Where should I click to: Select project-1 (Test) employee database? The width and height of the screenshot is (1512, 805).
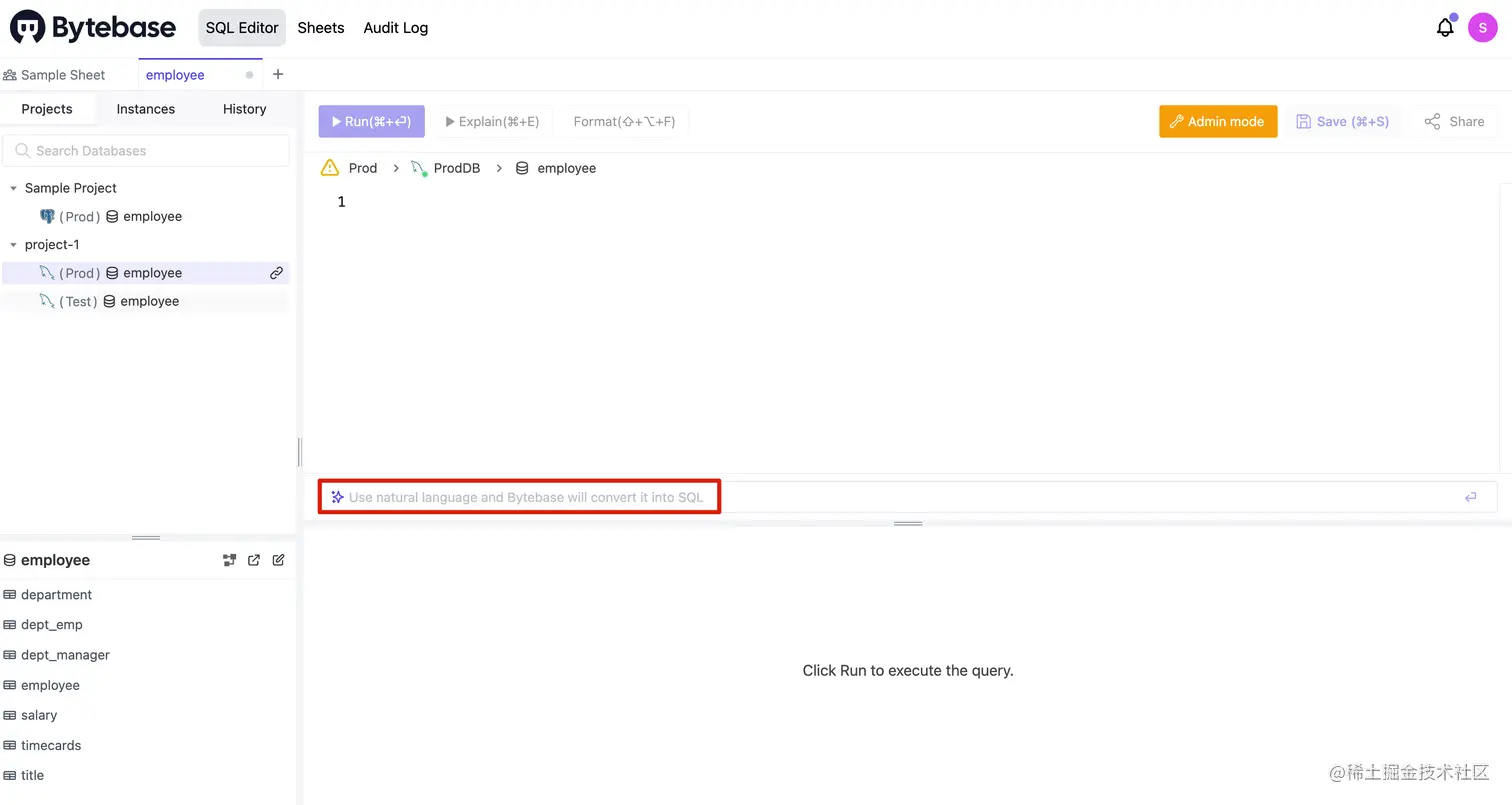(x=146, y=301)
